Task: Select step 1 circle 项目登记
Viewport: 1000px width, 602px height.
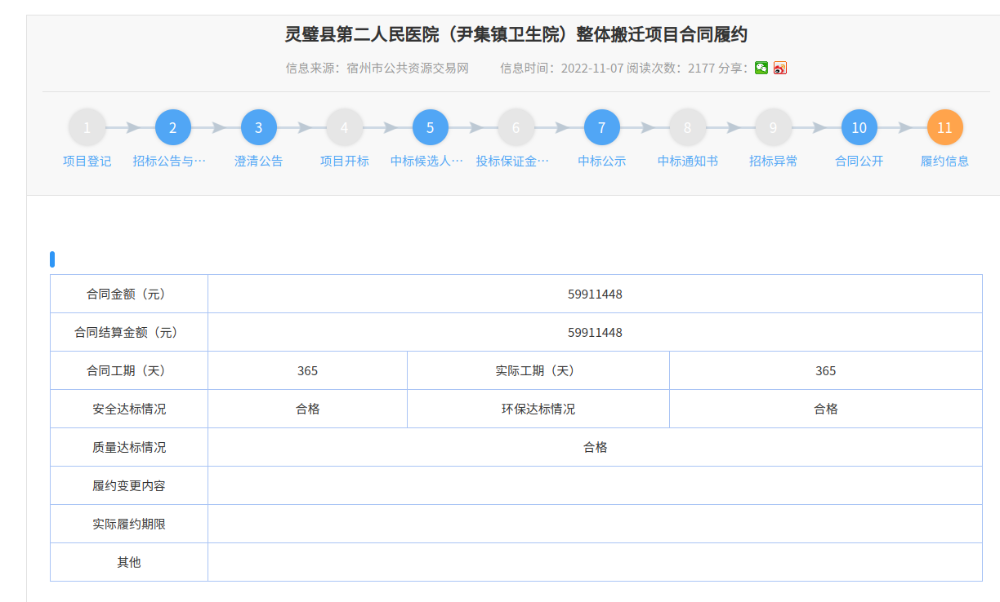Action: pos(87,128)
